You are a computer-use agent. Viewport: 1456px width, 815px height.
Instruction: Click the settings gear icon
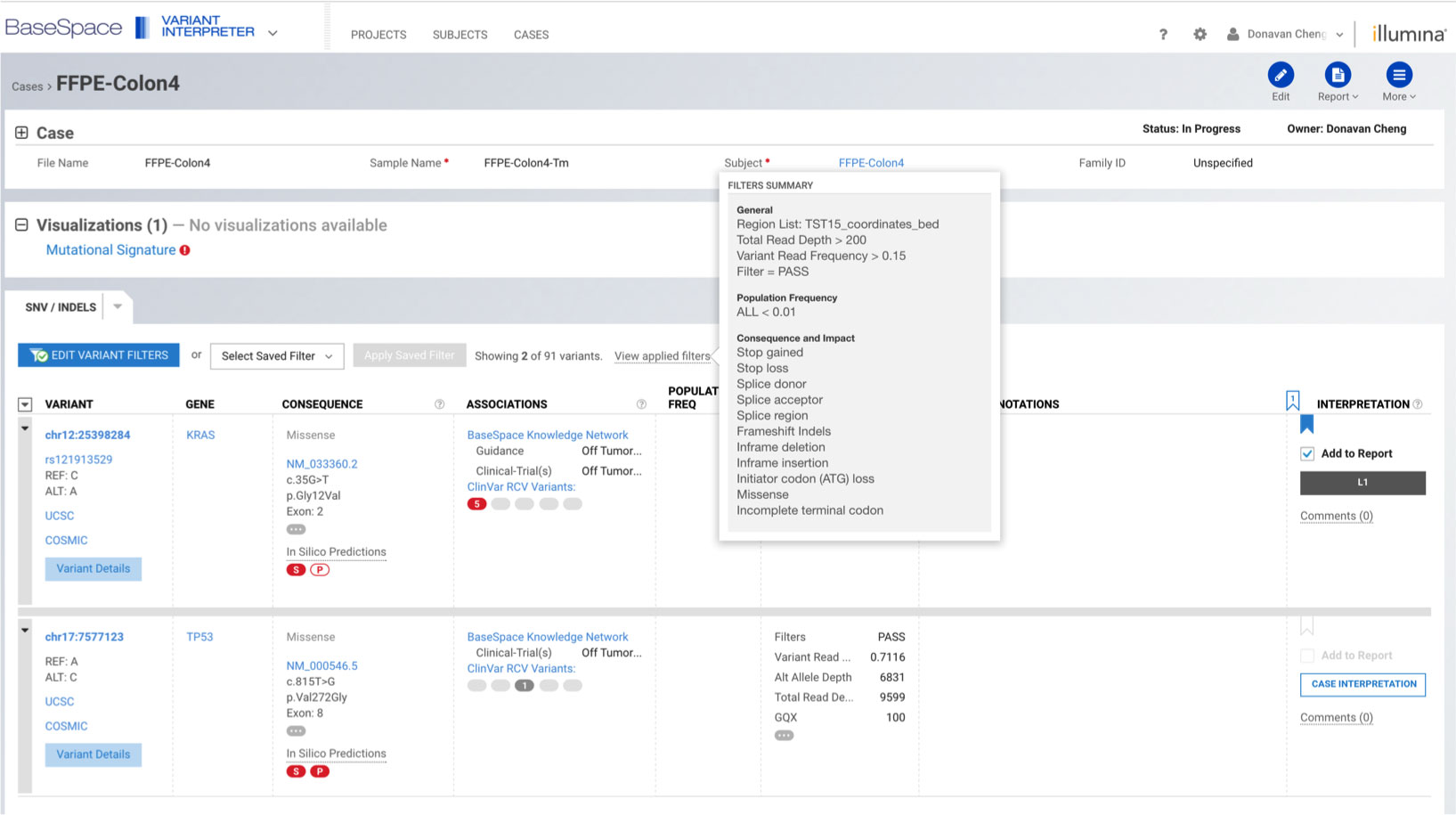click(x=1200, y=35)
